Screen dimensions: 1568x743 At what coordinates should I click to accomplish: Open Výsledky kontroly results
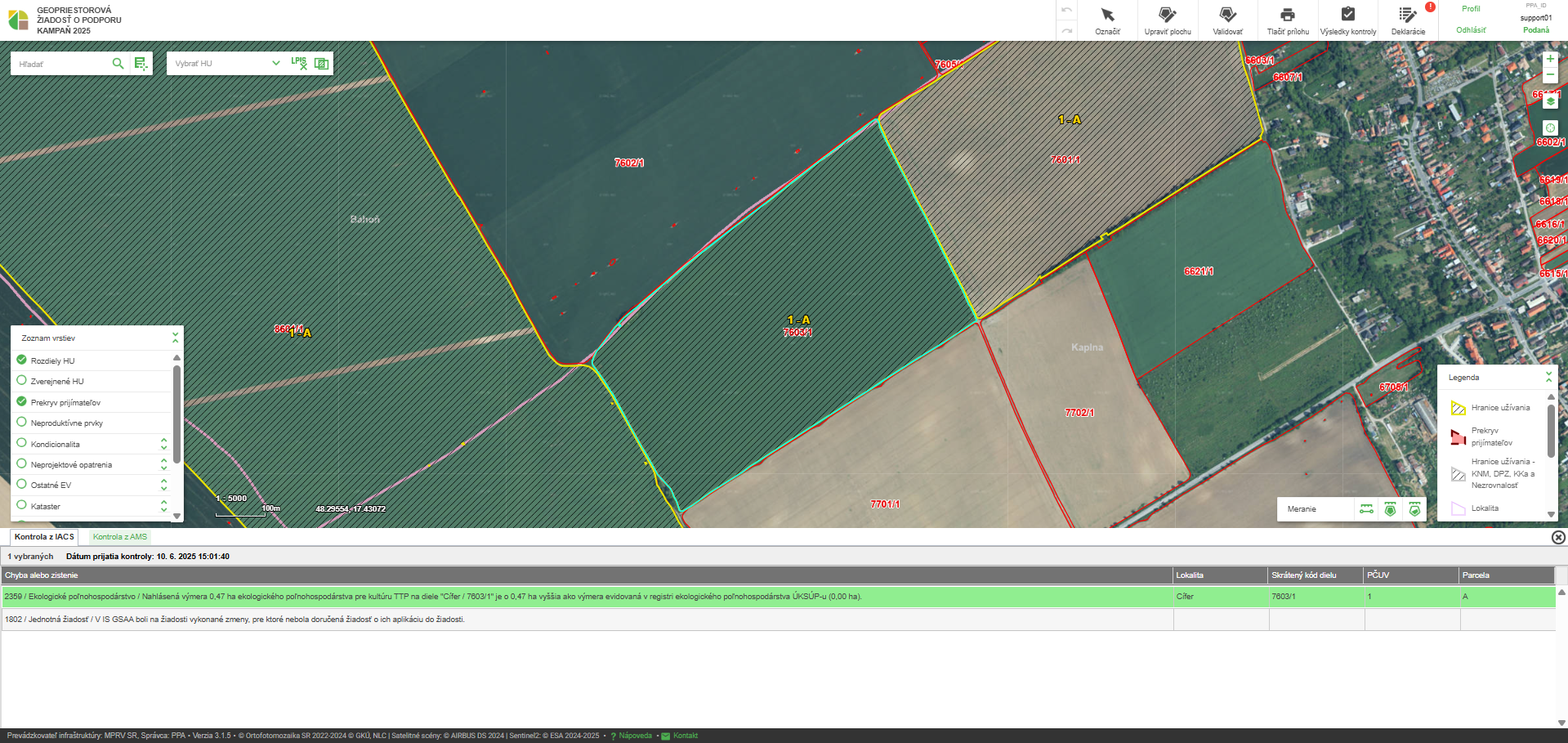tap(1347, 20)
